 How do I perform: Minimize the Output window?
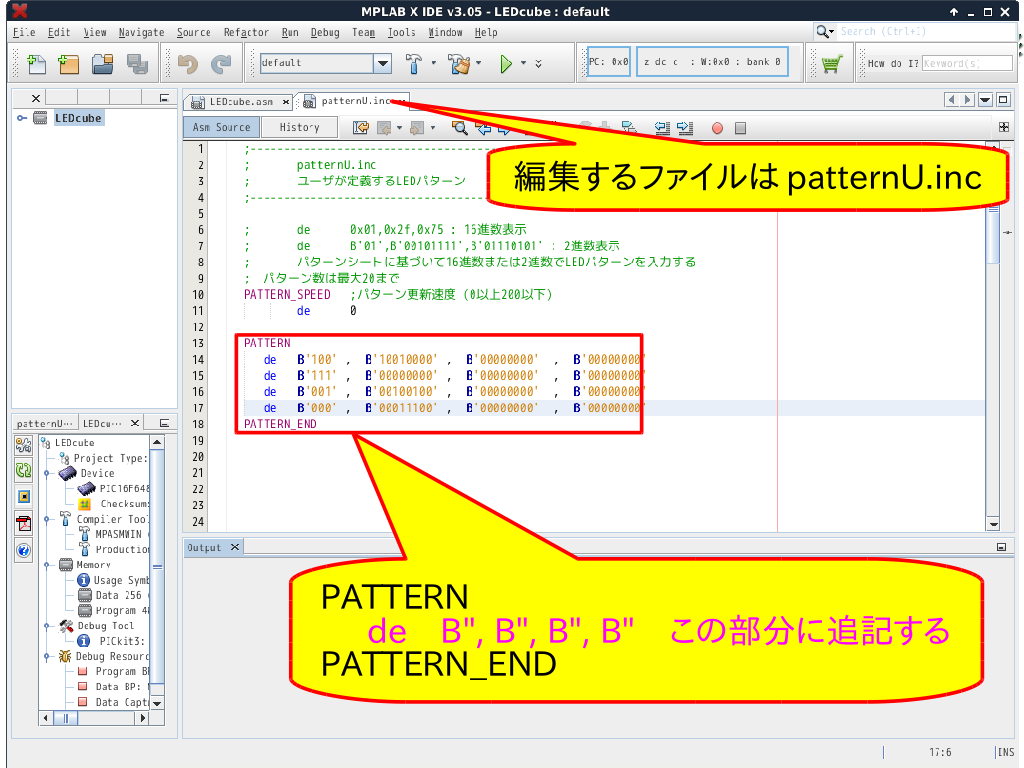point(1001,547)
